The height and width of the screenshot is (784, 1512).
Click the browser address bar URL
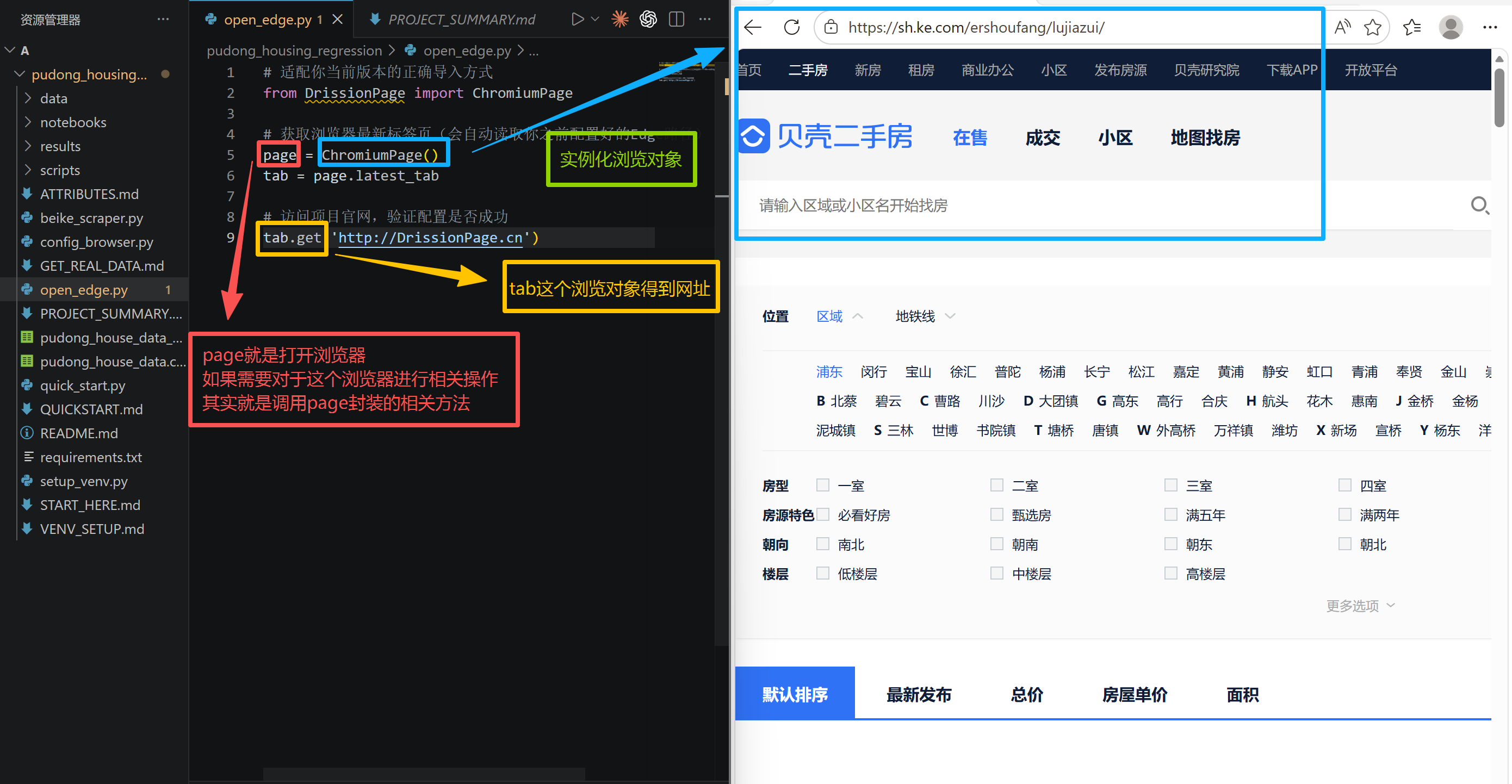pyautogui.click(x=976, y=27)
